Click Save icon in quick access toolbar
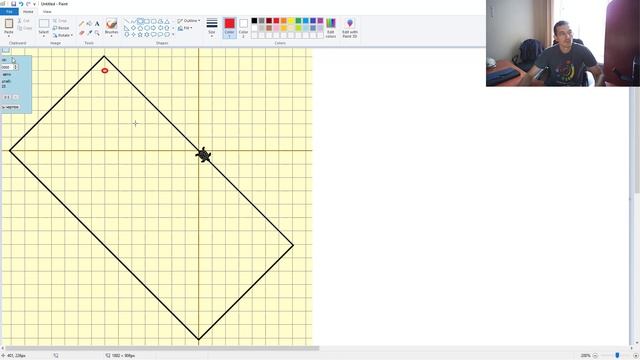Viewport: 640px width, 360px height. (13, 4)
